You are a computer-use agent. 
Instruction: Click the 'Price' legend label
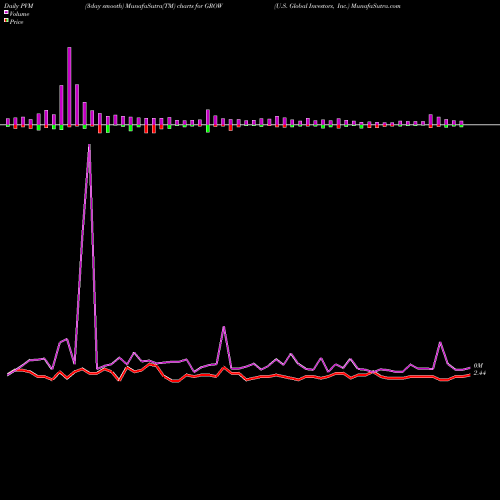pos(16,22)
